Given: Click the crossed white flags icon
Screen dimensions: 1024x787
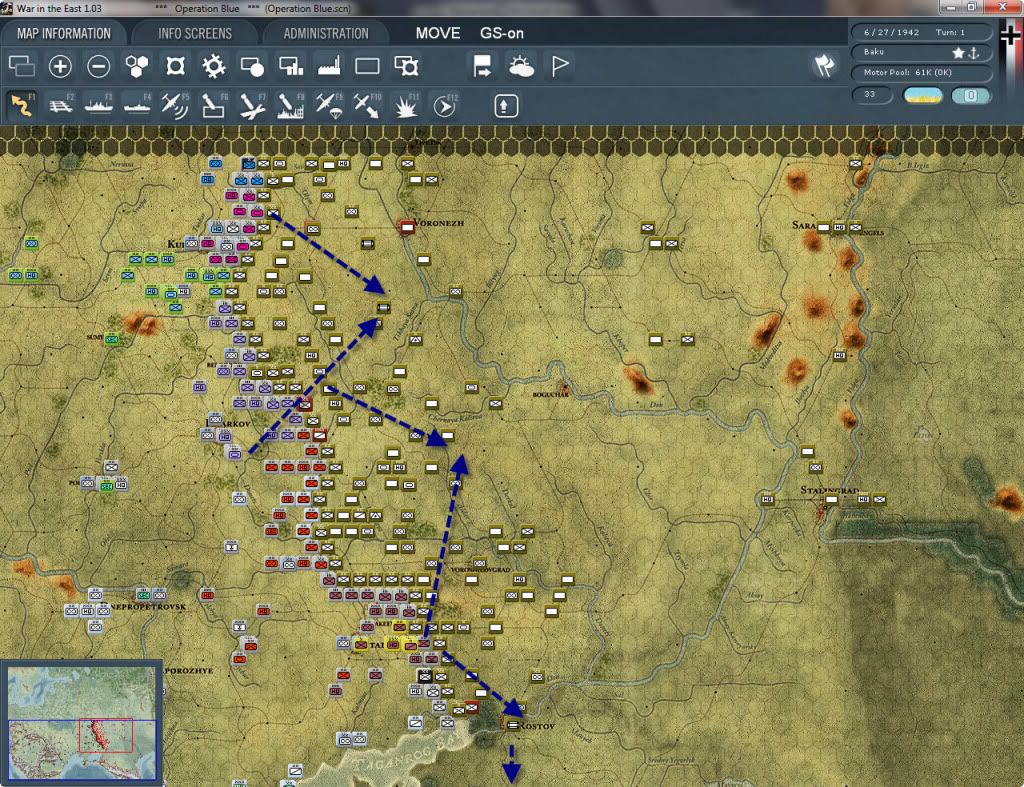Looking at the screenshot, I should pos(824,65).
